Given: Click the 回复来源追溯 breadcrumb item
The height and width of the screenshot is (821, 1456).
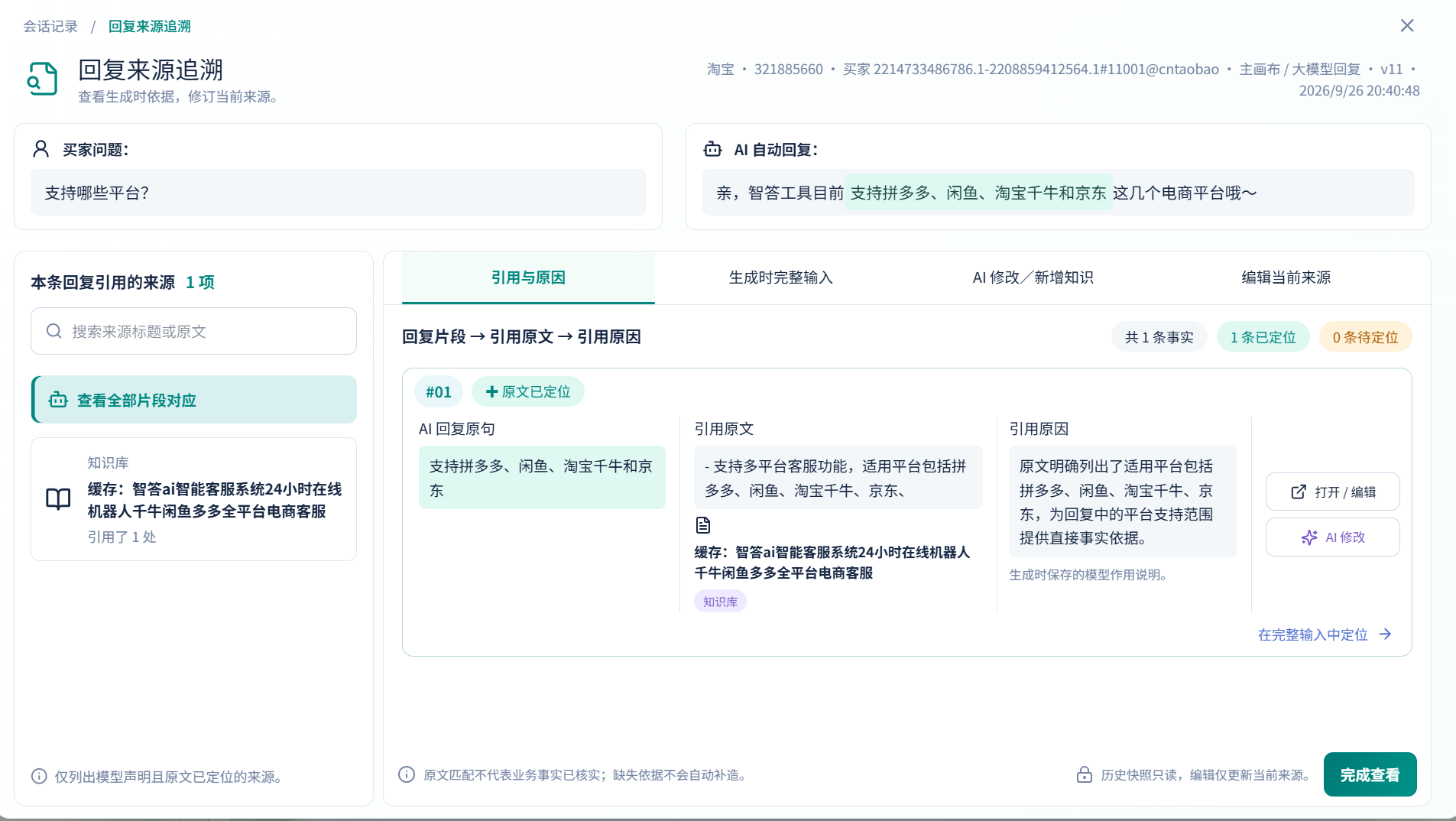Looking at the screenshot, I should [x=150, y=26].
